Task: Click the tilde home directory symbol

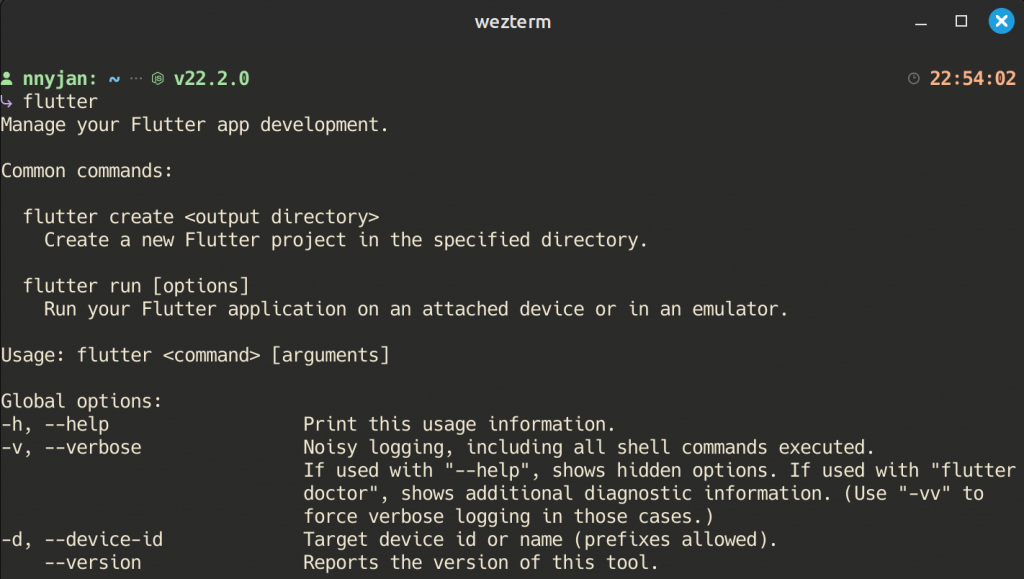Action: [114, 78]
